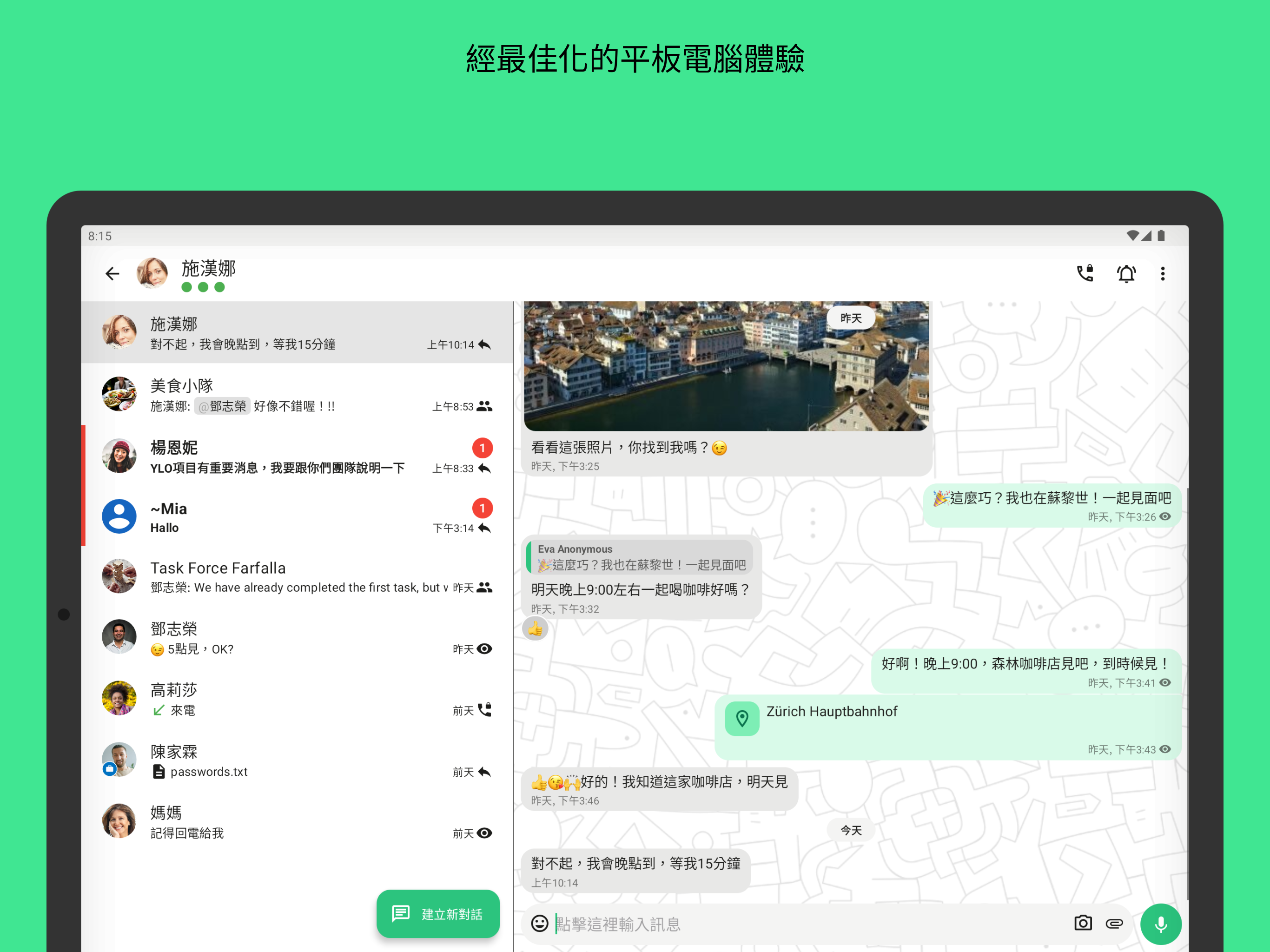Open the ~Mia conversation
Screen dimensions: 1270x952
coord(297,517)
